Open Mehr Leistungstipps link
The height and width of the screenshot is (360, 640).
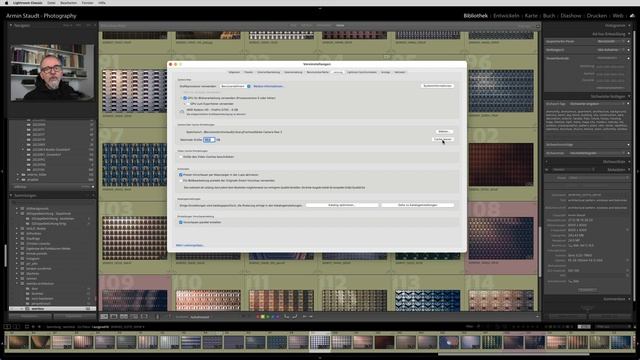click(189, 245)
